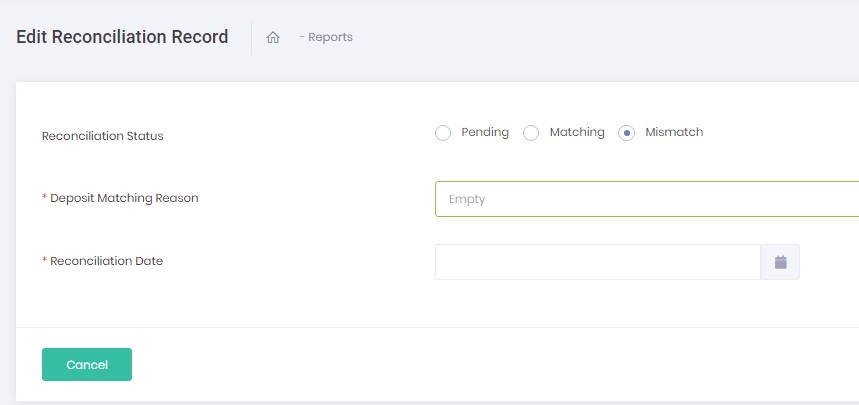Click the "Pending" option label text
This screenshot has height=405, width=859.
(485, 132)
